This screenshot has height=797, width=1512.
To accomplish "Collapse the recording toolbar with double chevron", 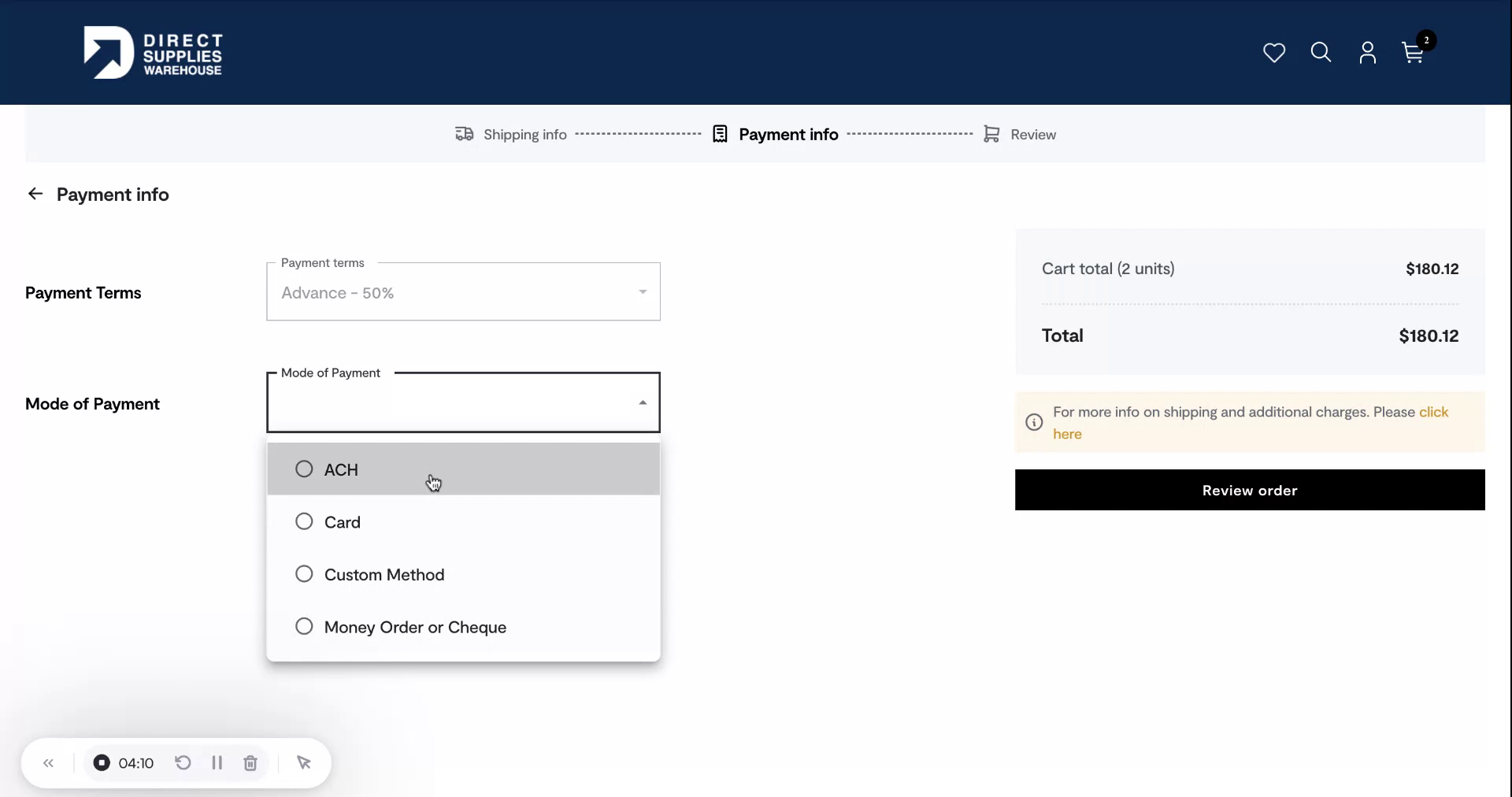I will tap(48, 762).
